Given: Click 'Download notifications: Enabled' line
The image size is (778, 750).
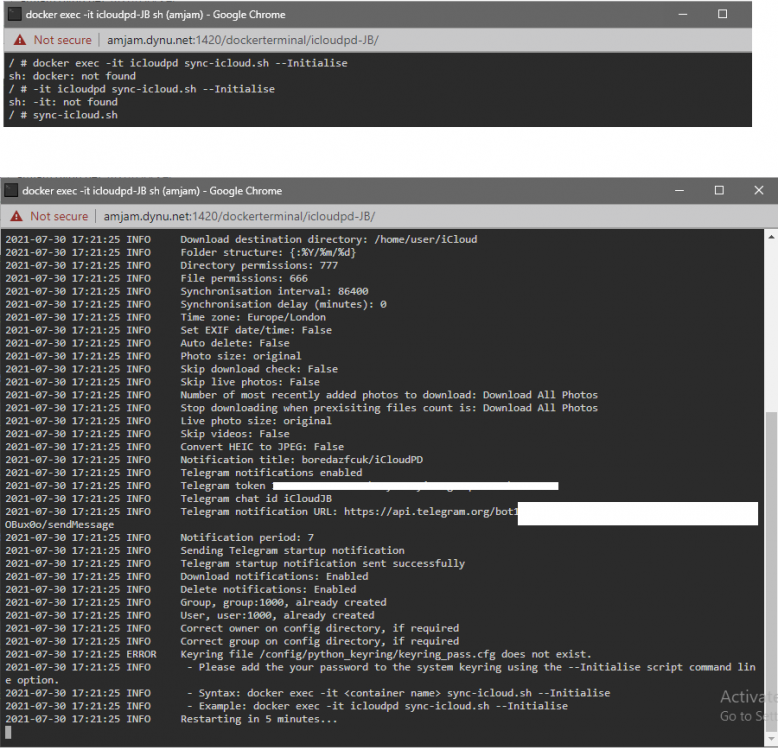Looking at the screenshot, I should 274,576.
